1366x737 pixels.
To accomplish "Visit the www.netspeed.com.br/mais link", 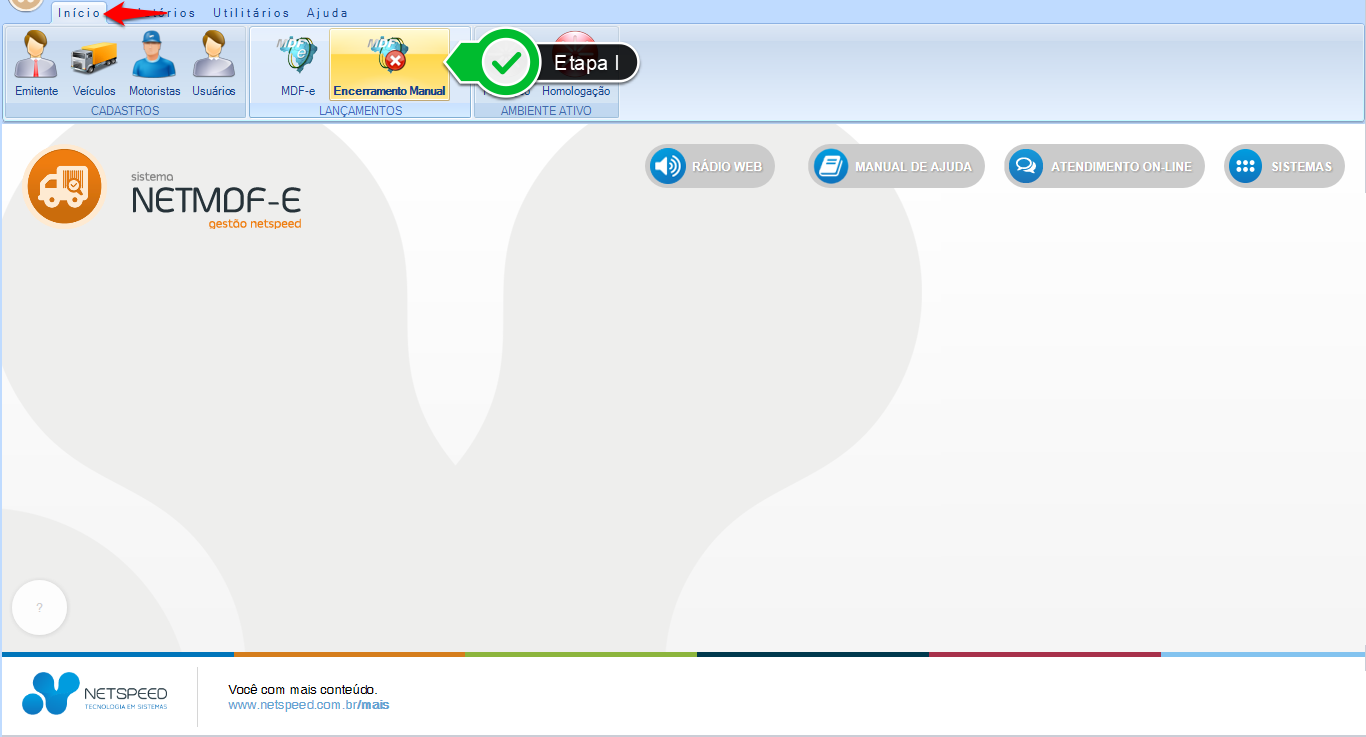I will pos(308,705).
